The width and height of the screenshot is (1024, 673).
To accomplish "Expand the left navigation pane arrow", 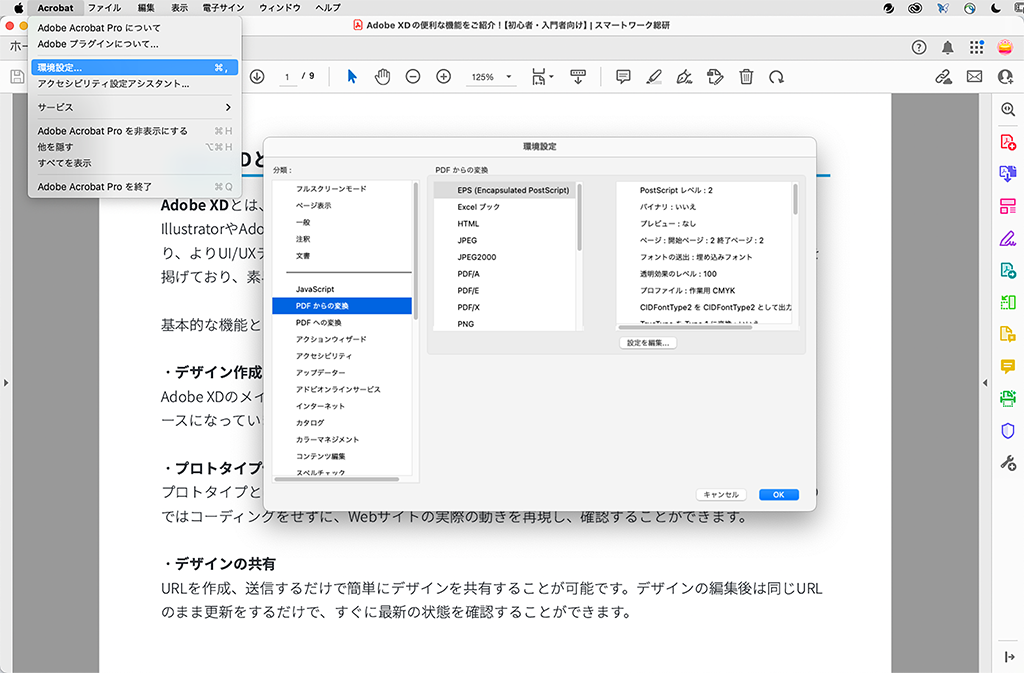I will click(x=6, y=383).
